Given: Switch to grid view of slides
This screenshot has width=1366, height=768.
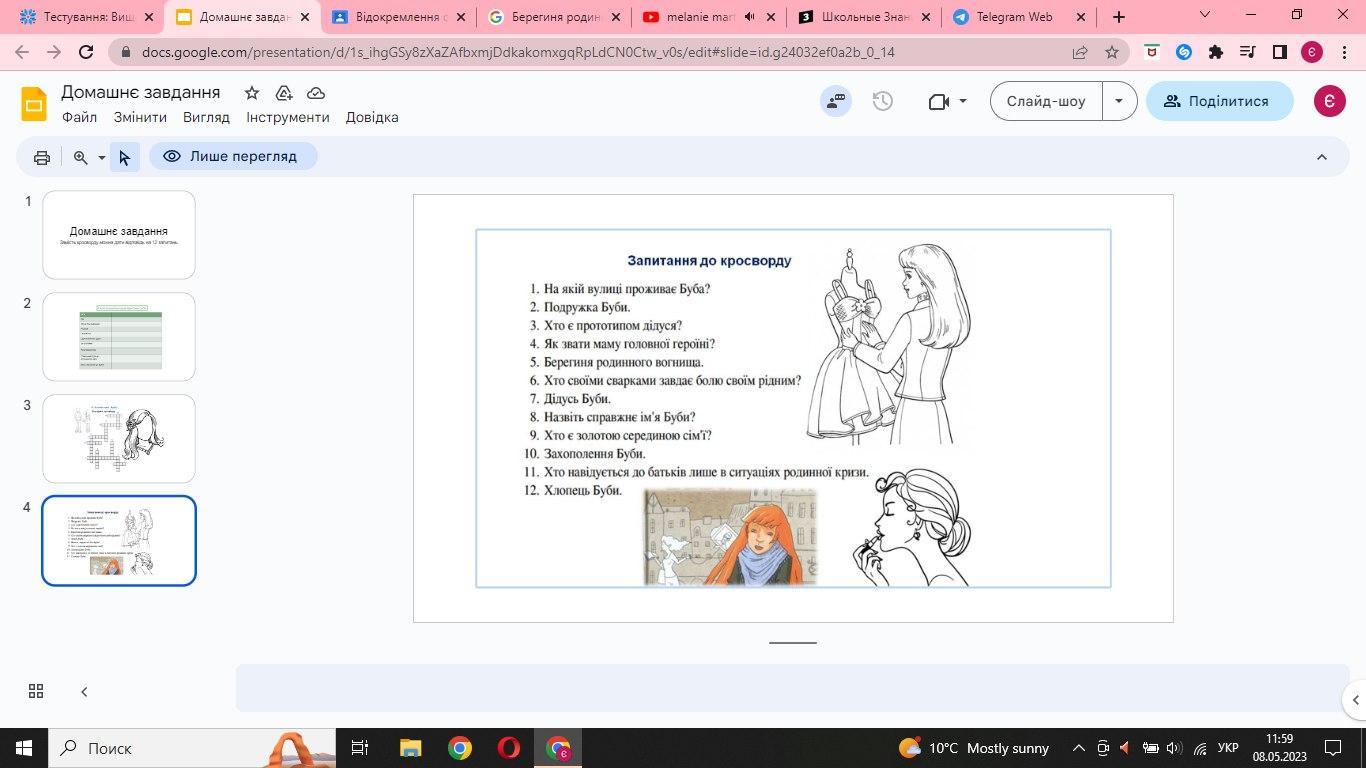Looking at the screenshot, I should coord(36,691).
